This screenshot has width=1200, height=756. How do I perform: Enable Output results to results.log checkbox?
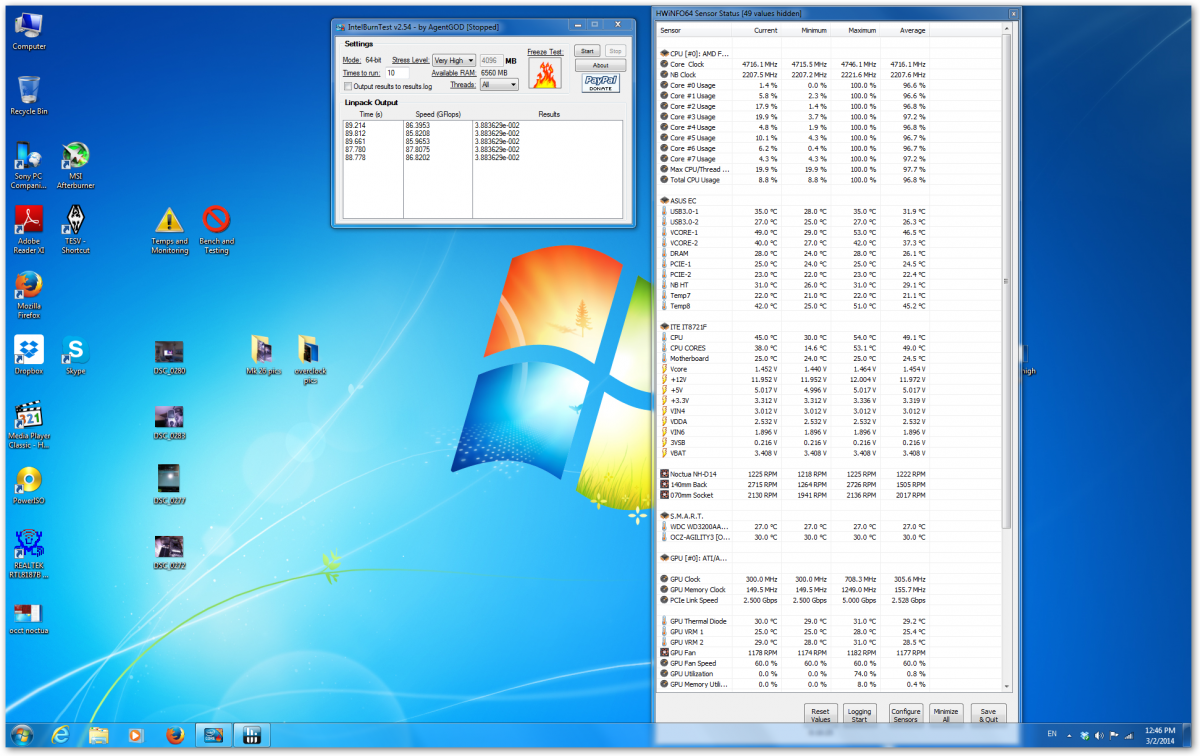348,86
